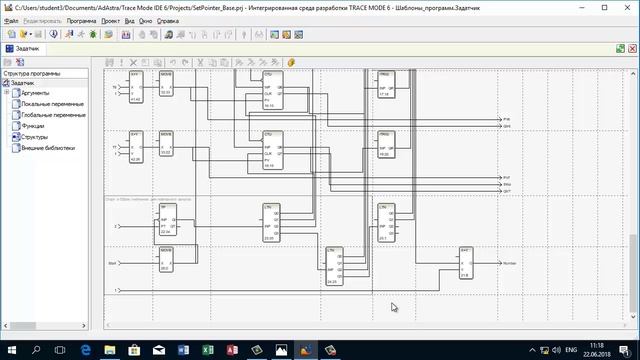Open the Проект menu
This screenshot has height=360, width=640.
(110, 21)
